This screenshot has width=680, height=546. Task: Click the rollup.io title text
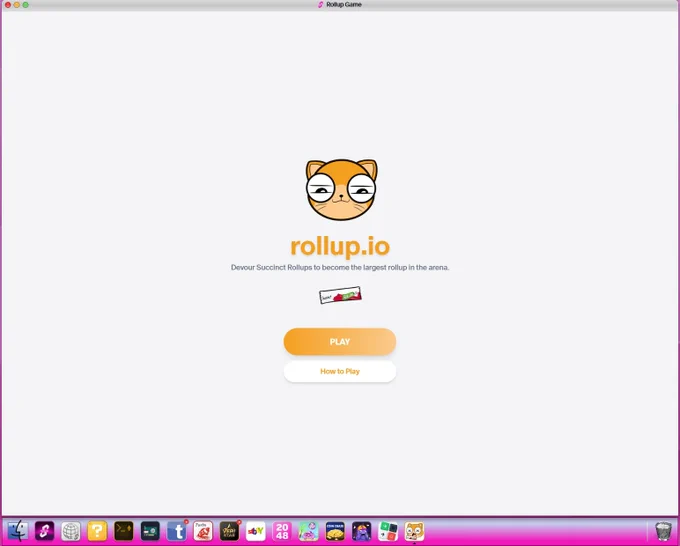point(340,246)
